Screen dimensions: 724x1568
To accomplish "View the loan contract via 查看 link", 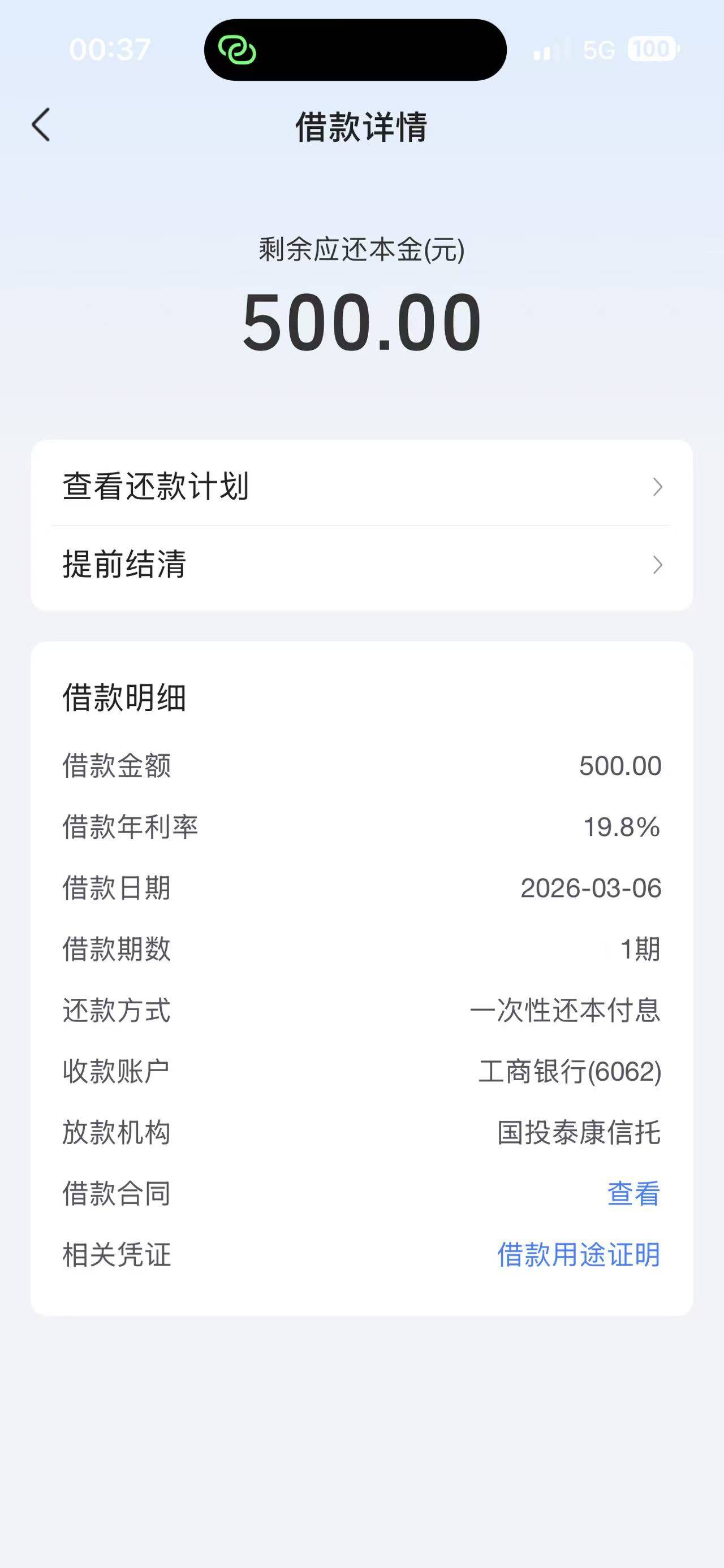I will [633, 1194].
